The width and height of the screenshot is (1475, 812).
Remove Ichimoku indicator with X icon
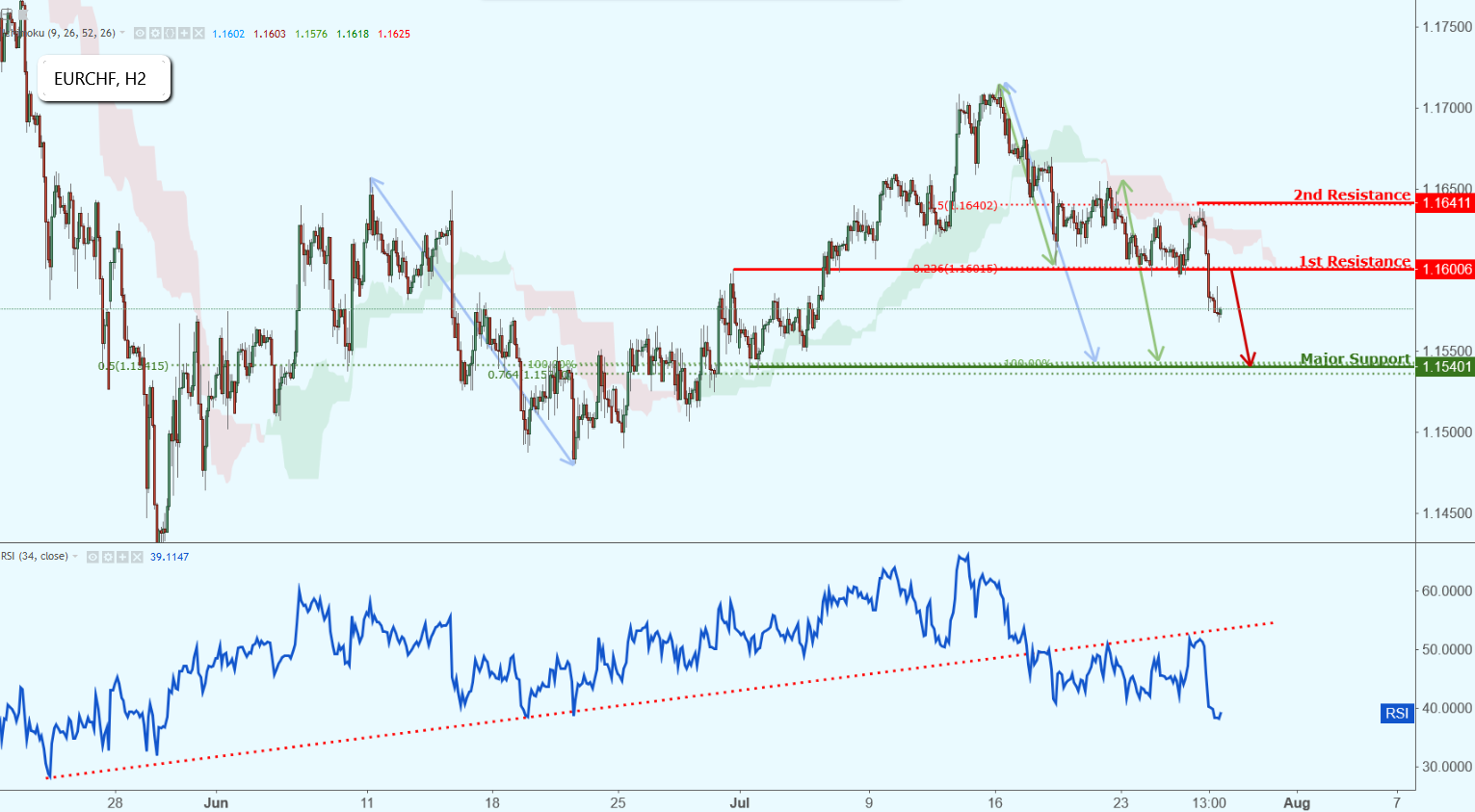[x=198, y=33]
